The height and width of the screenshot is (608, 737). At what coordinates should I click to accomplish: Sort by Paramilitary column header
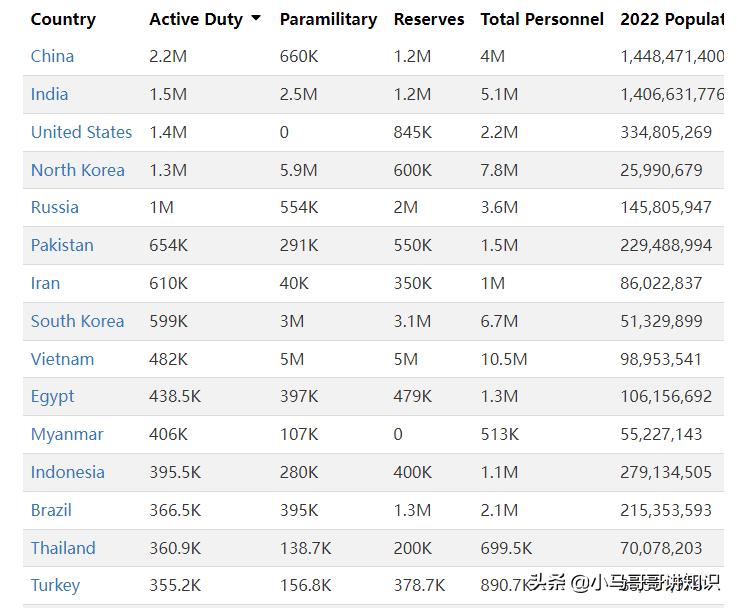click(x=328, y=19)
